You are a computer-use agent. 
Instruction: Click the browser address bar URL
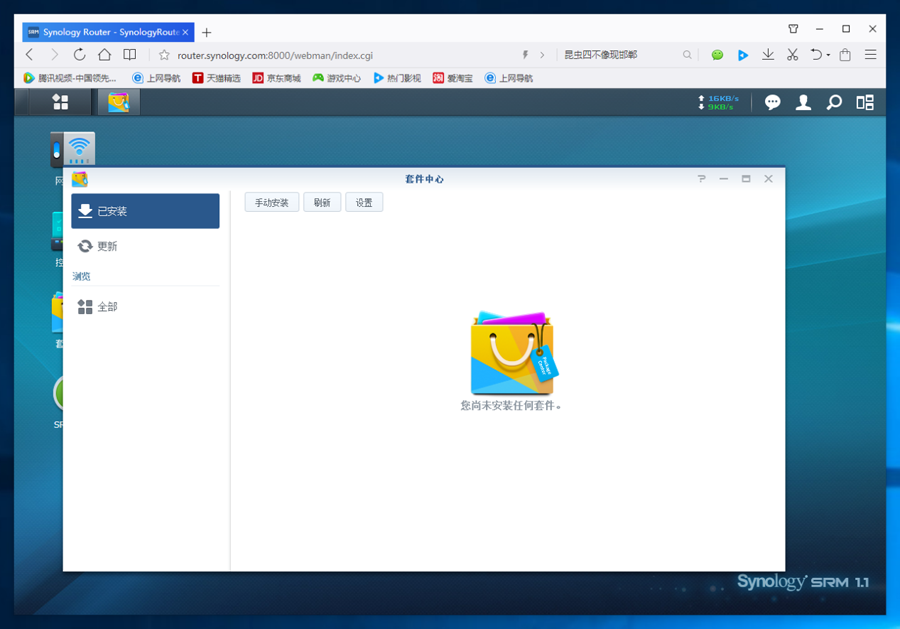(275, 55)
